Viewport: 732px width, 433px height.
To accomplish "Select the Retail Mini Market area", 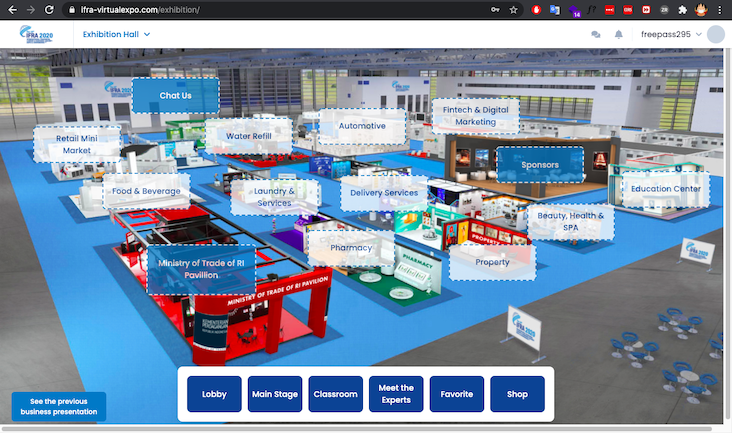I will [77, 144].
